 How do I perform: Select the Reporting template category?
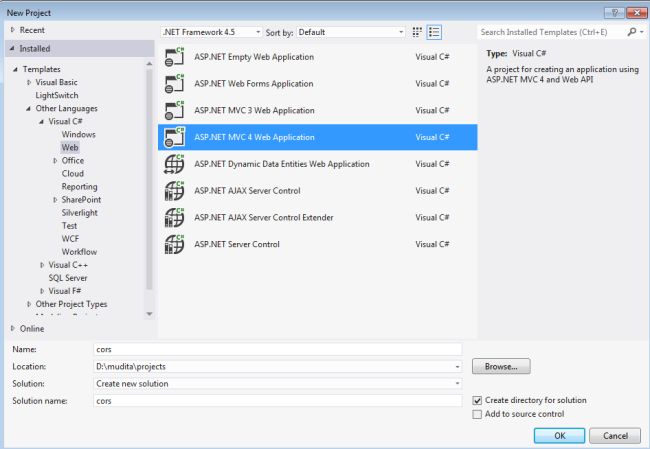(79, 187)
